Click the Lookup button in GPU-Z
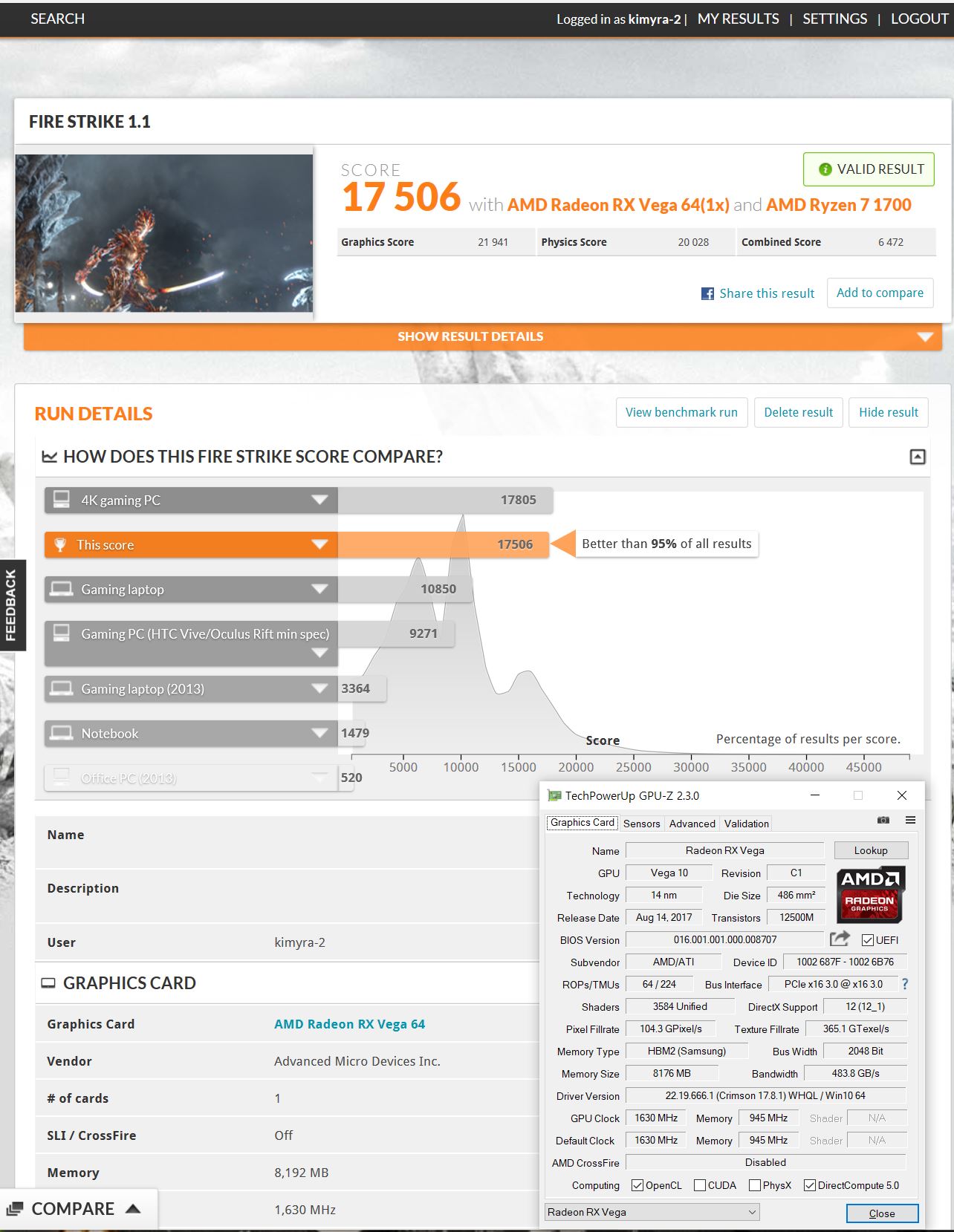This screenshot has height=1232, width=954. 870,850
